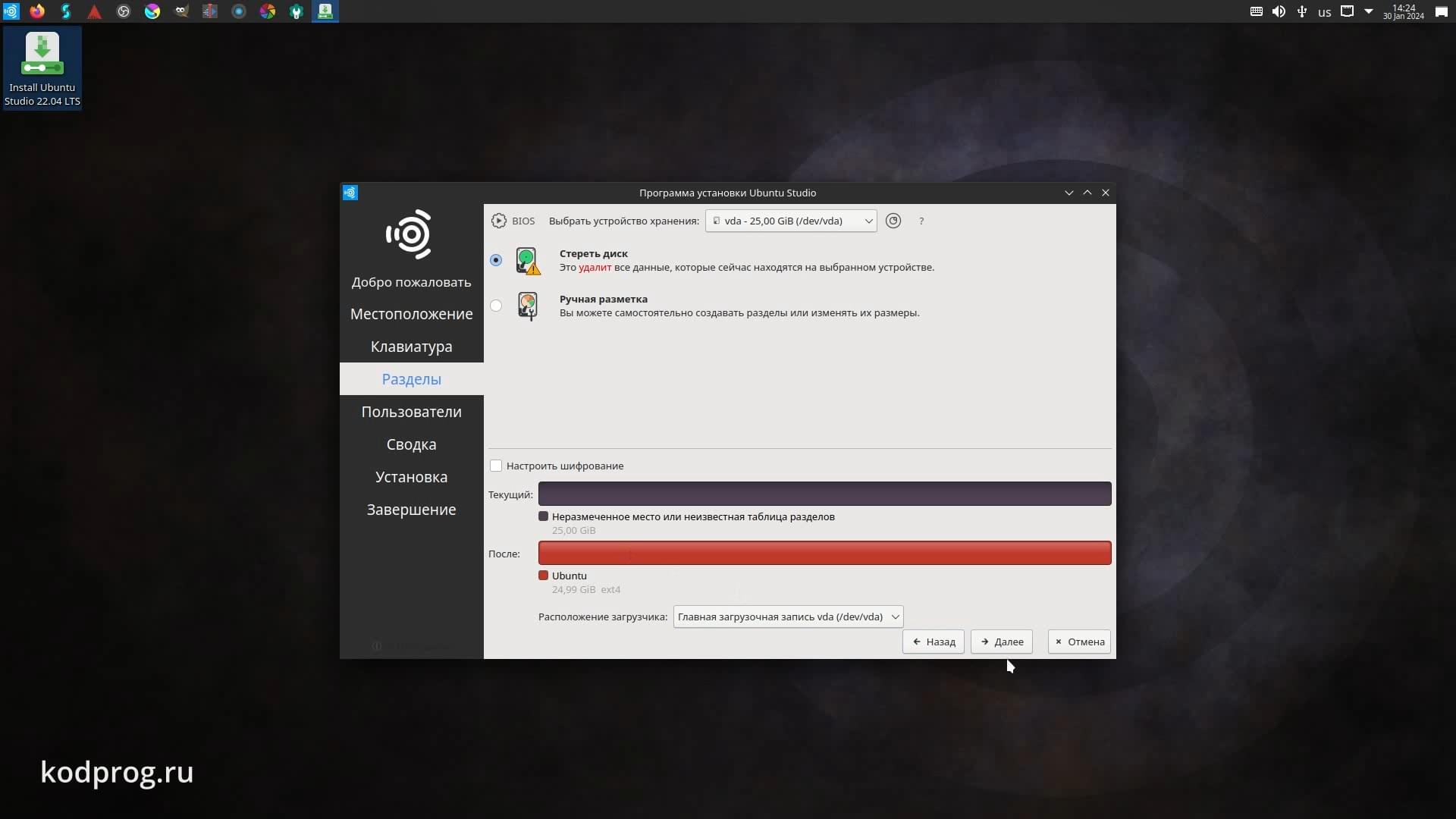
Task: Open the clock showing 14:24
Action: [1404, 11]
